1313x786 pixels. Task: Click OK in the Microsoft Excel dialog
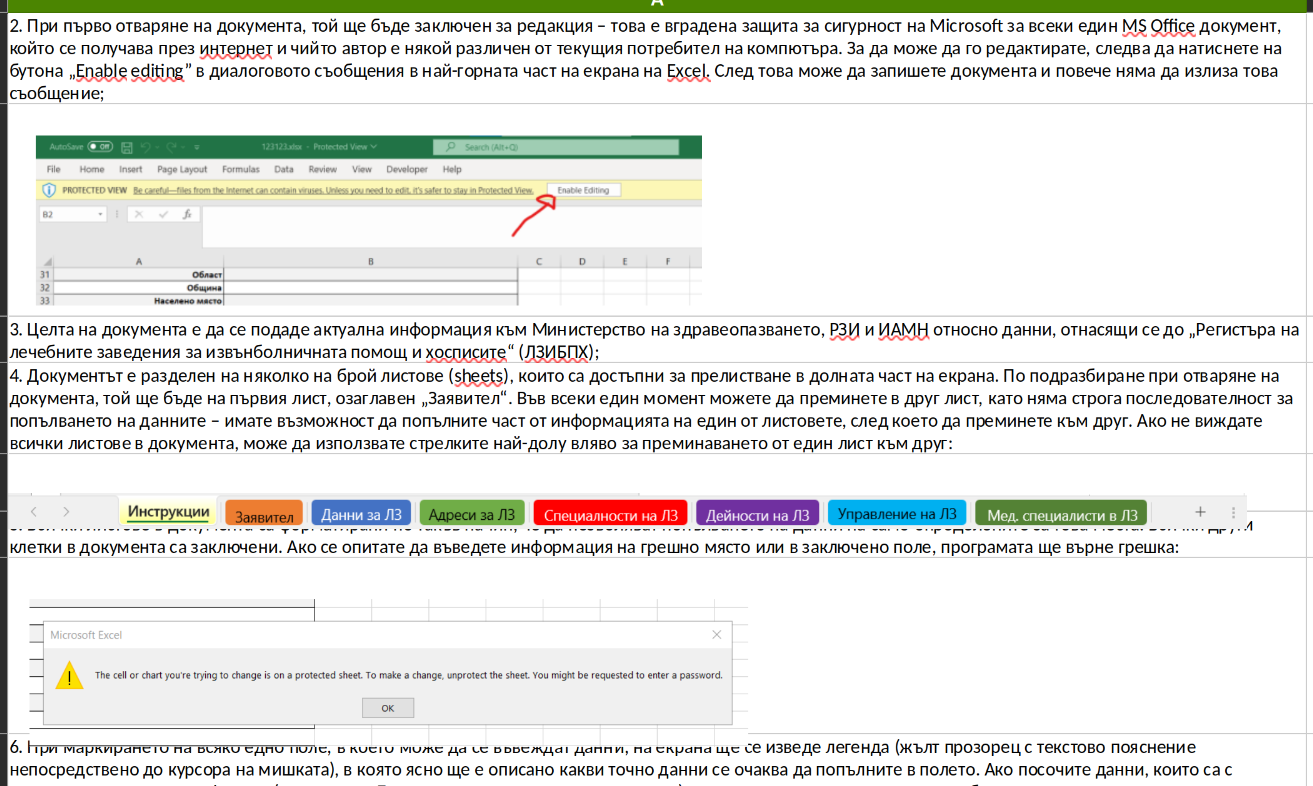point(388,708)
